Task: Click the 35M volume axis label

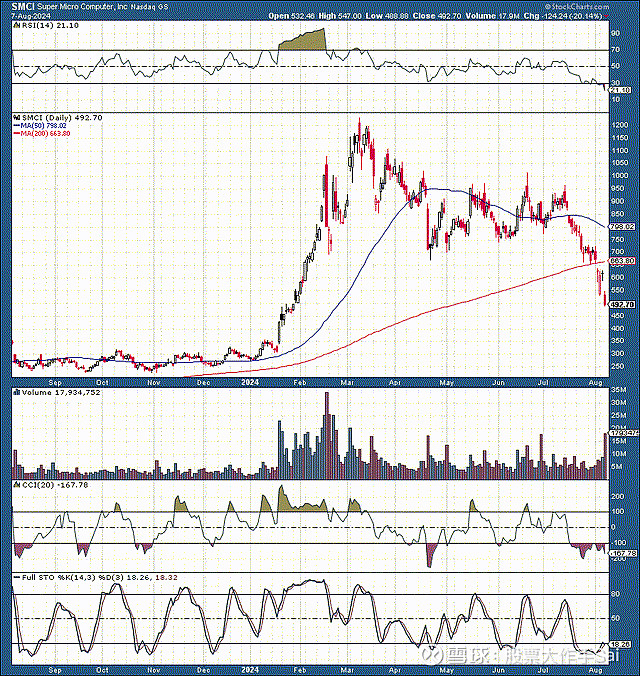Action: coord(618,390)
